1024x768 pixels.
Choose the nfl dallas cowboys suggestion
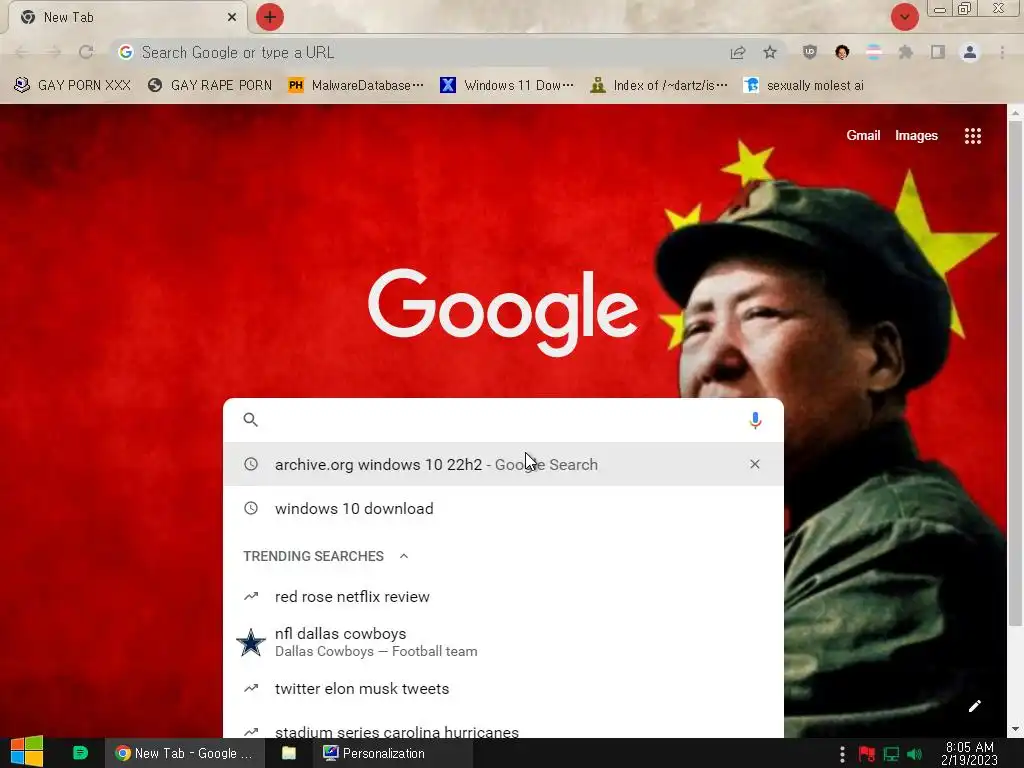tap(503, 642)
